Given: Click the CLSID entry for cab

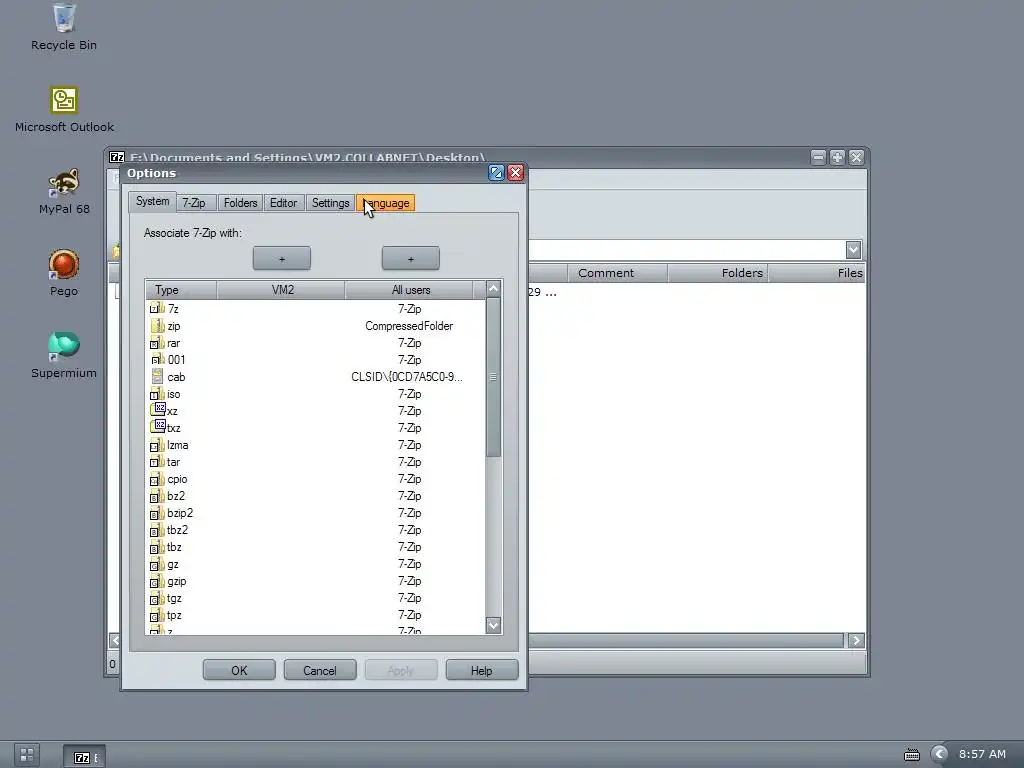Looking at the screenshot, I should point(407,377).
